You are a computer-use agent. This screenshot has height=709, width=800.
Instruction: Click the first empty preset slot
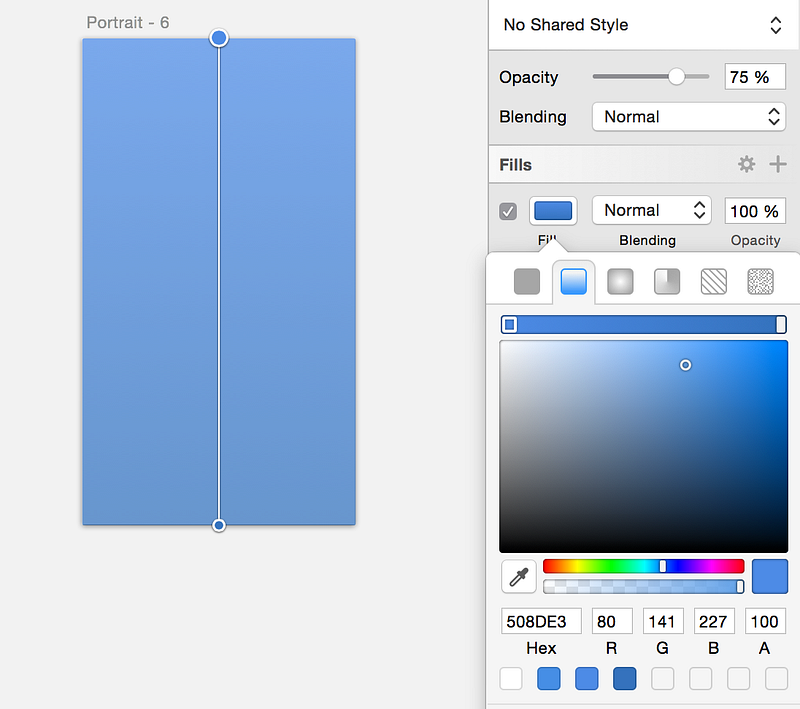[662, 678]
